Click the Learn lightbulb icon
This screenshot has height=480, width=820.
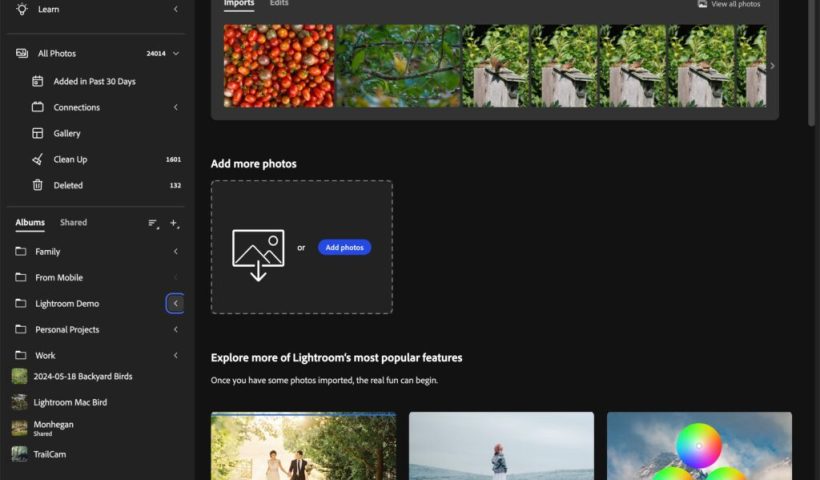tap(22, 9)
